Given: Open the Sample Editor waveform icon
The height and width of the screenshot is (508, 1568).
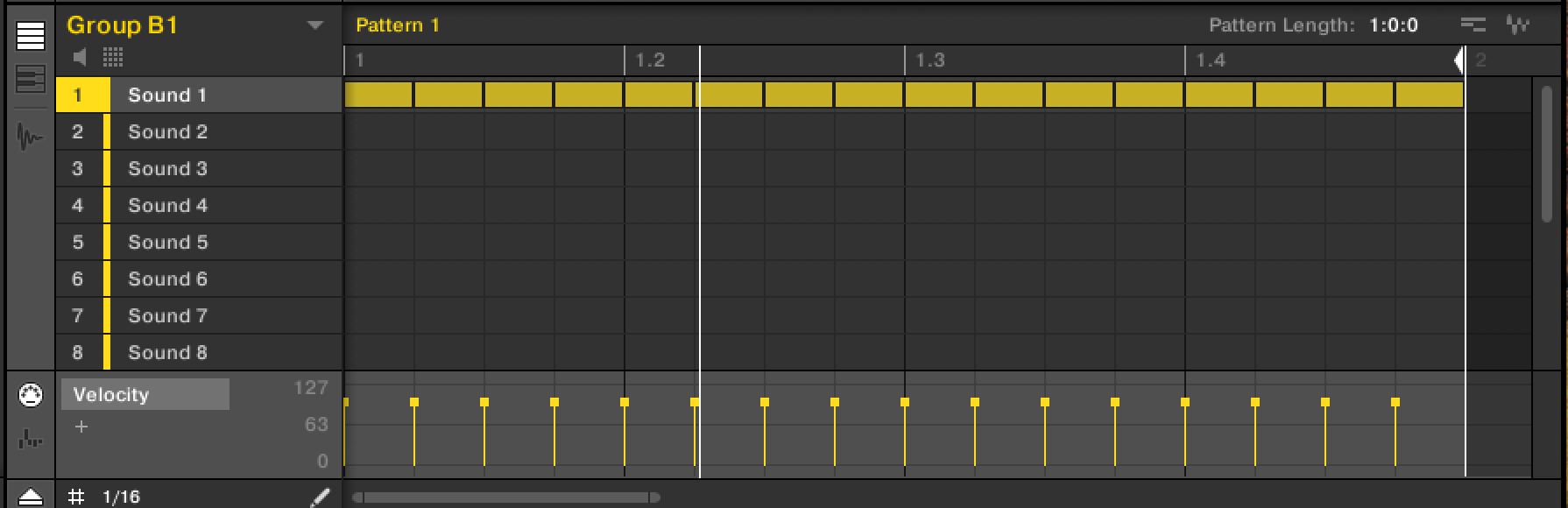Looking at the screenshot, I should [31, 138].
